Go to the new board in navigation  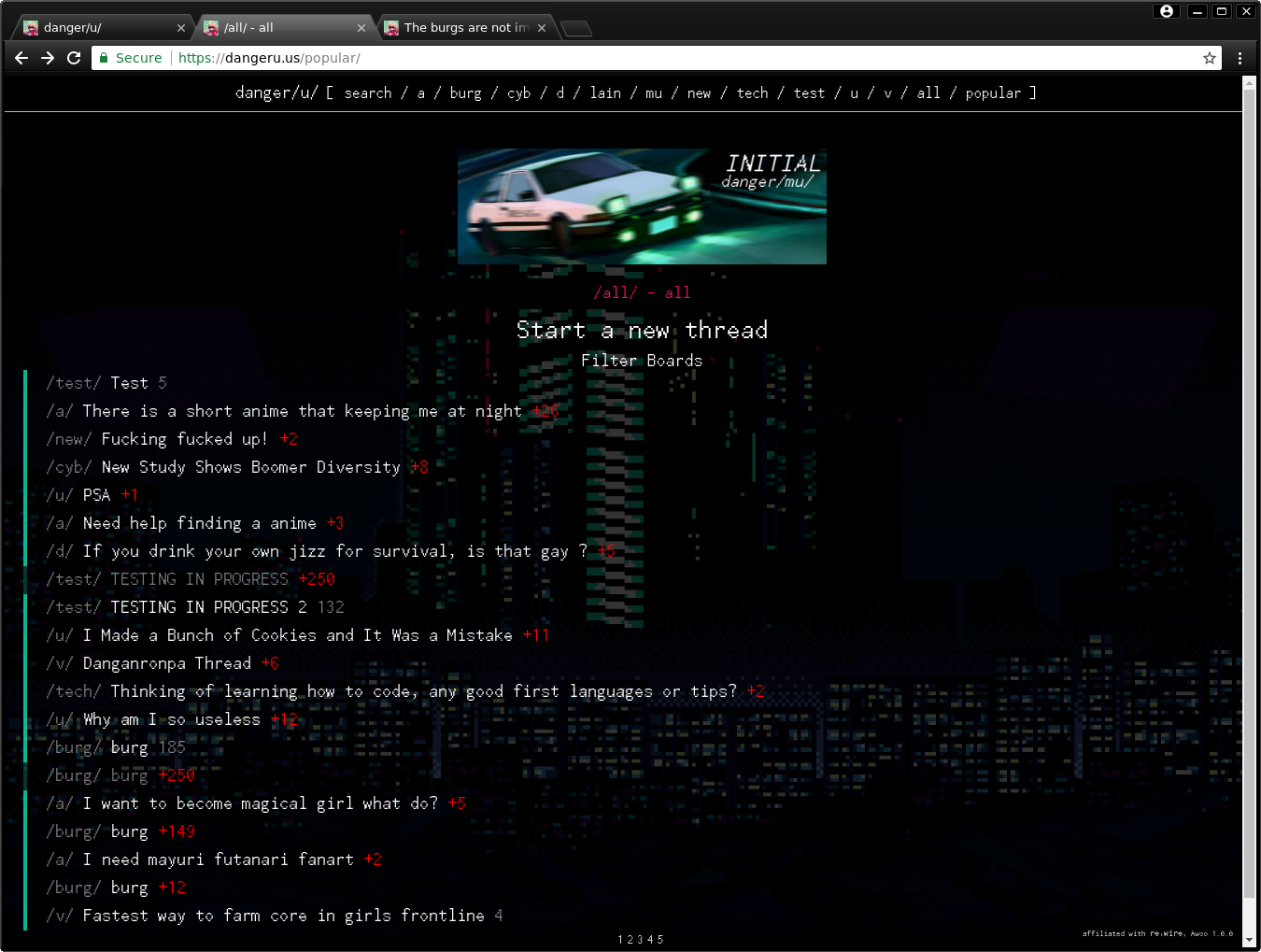[699, 92]
